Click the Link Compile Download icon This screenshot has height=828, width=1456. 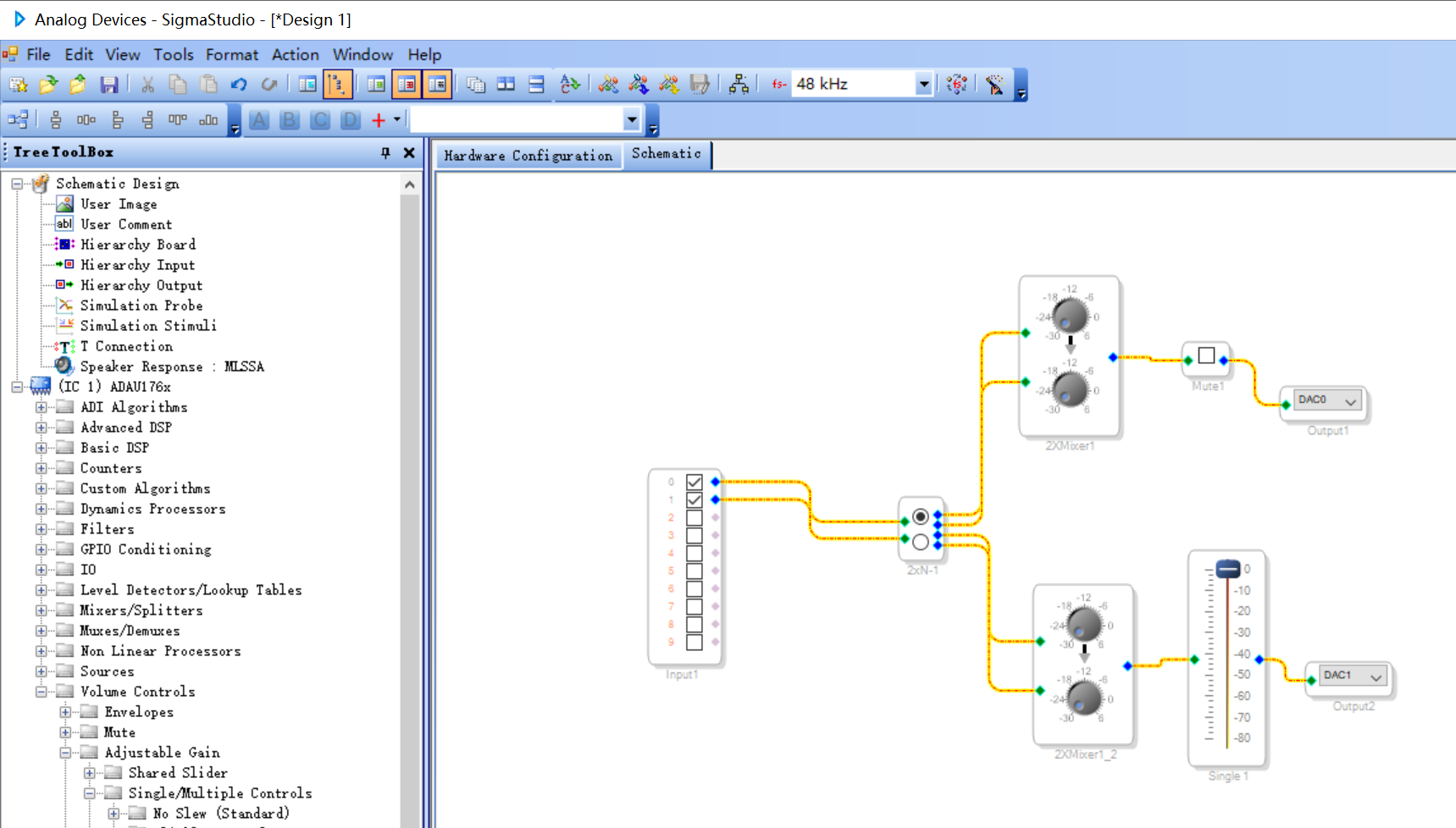[x=669, y=84]
